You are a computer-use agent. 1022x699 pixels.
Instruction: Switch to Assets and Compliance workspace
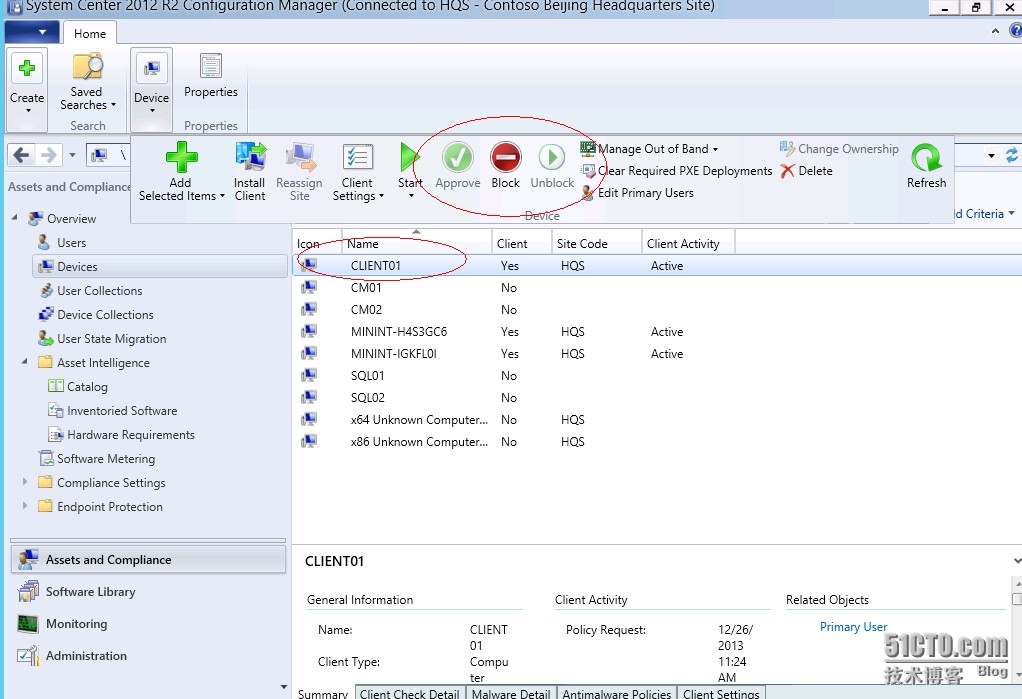(x=149, y=560)
